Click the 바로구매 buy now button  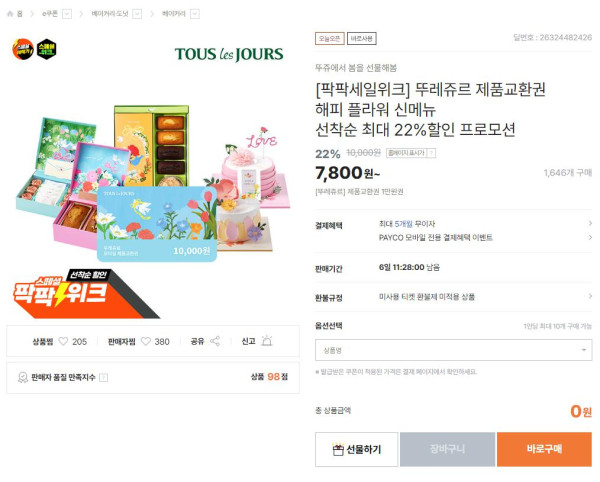(544, 449)
